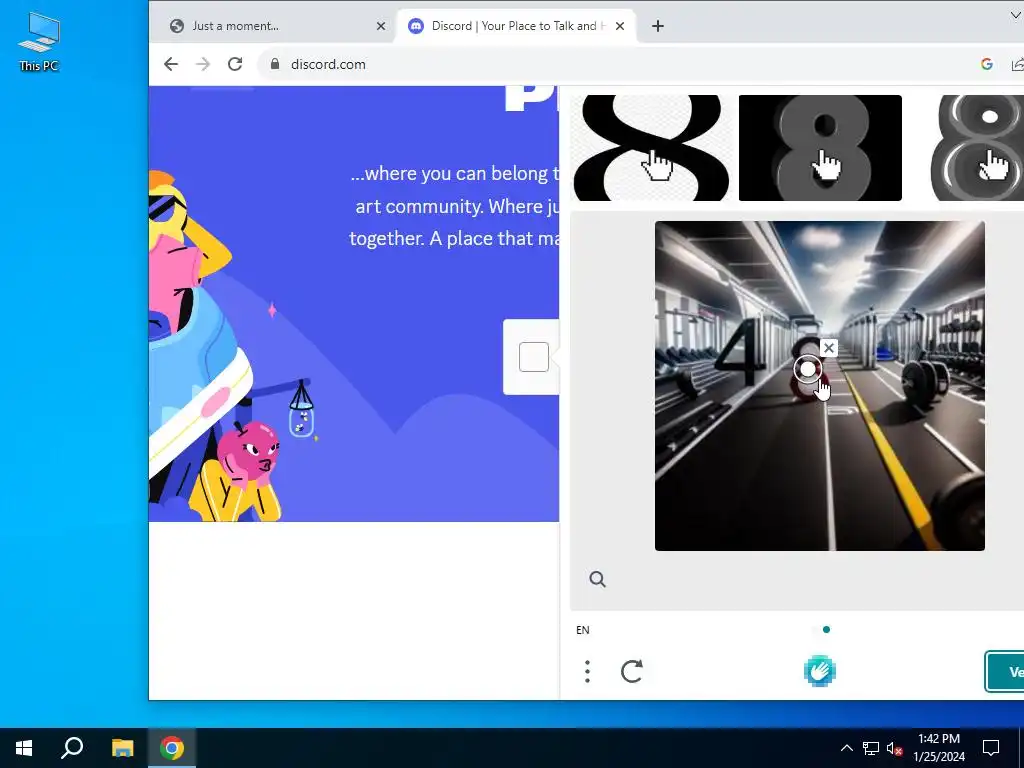The height and width of the screenshot is (768, 1024).
Task: Open the Windows notification center
Action: 991,748
